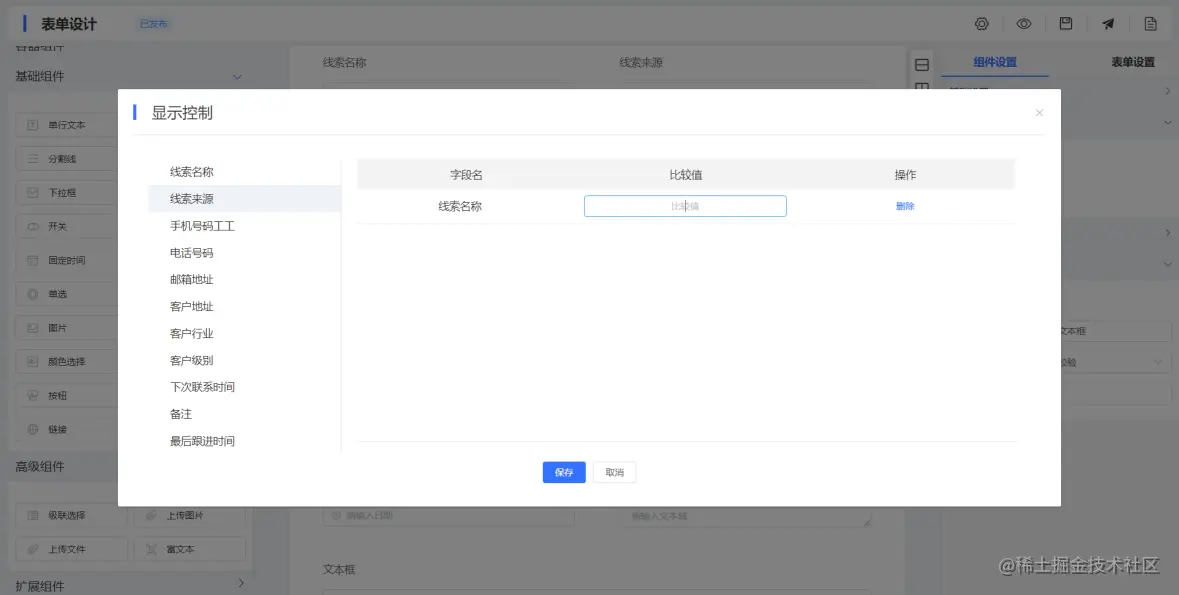
Task: Select the 下拉框 component
Action: pyautogui.click(x=66, y=193)
